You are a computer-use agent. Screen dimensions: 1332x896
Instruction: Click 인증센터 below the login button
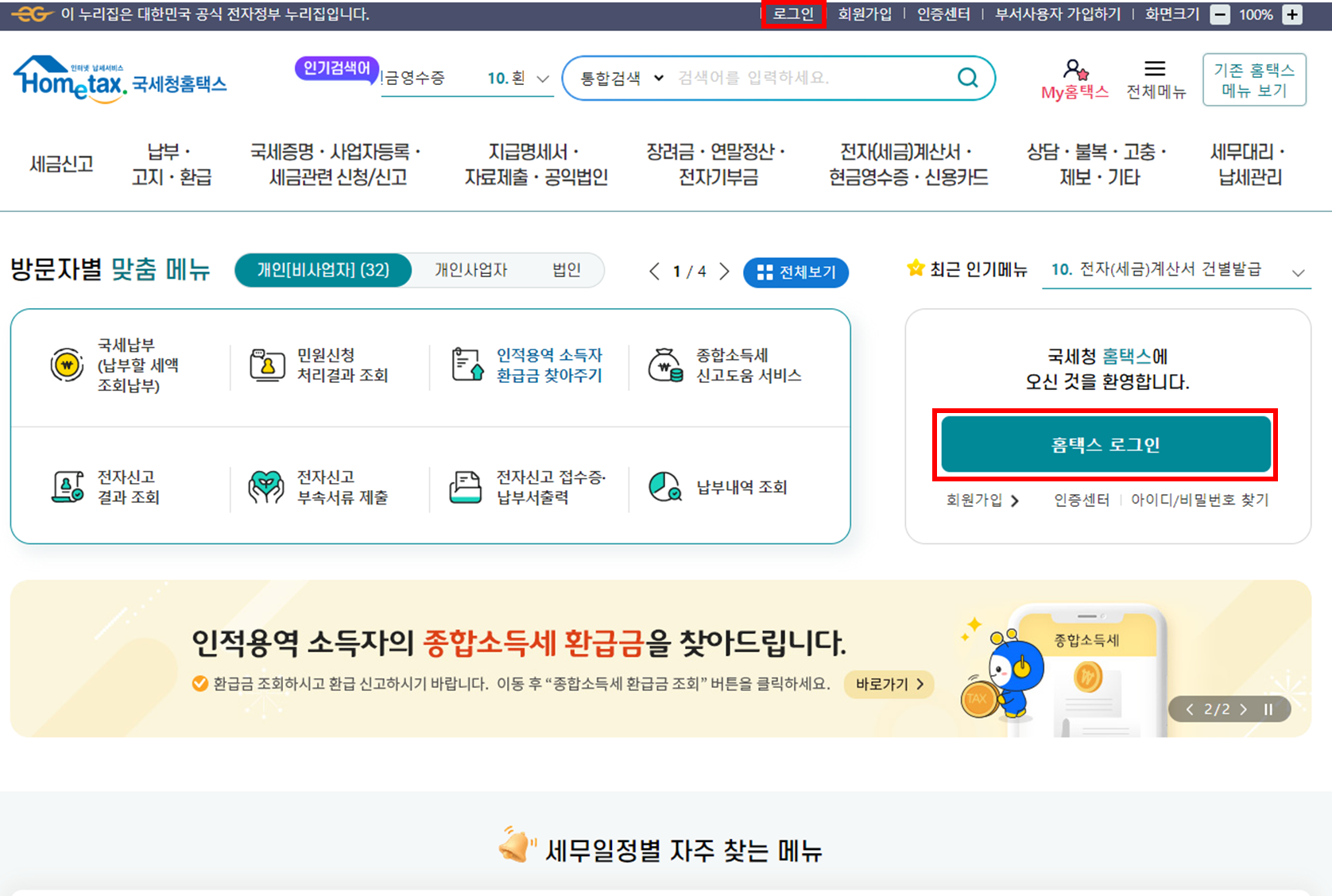click(x=1081, y=500)
